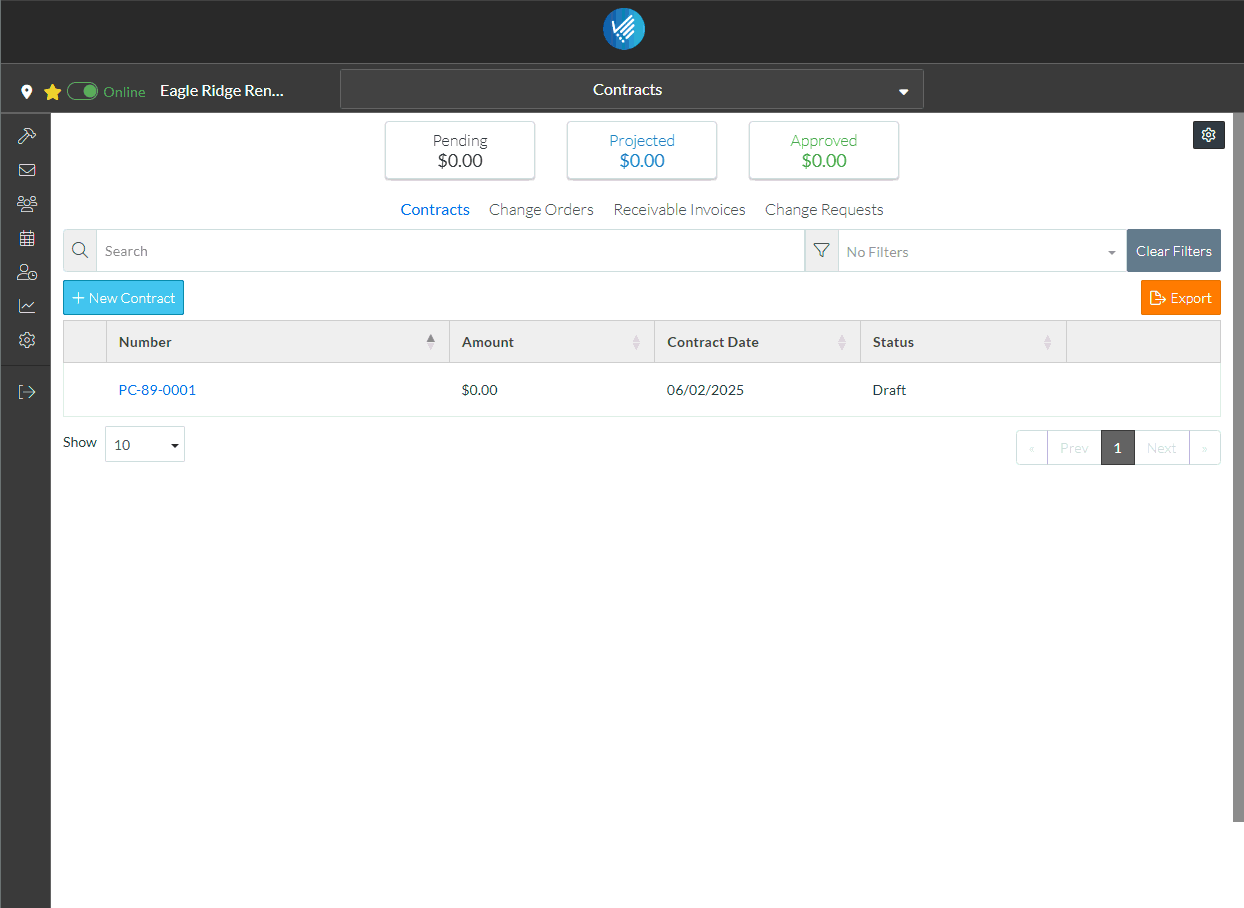The image size is (1244, 908).
Task: Click the search magnifier icon
Action: [80, 250]
